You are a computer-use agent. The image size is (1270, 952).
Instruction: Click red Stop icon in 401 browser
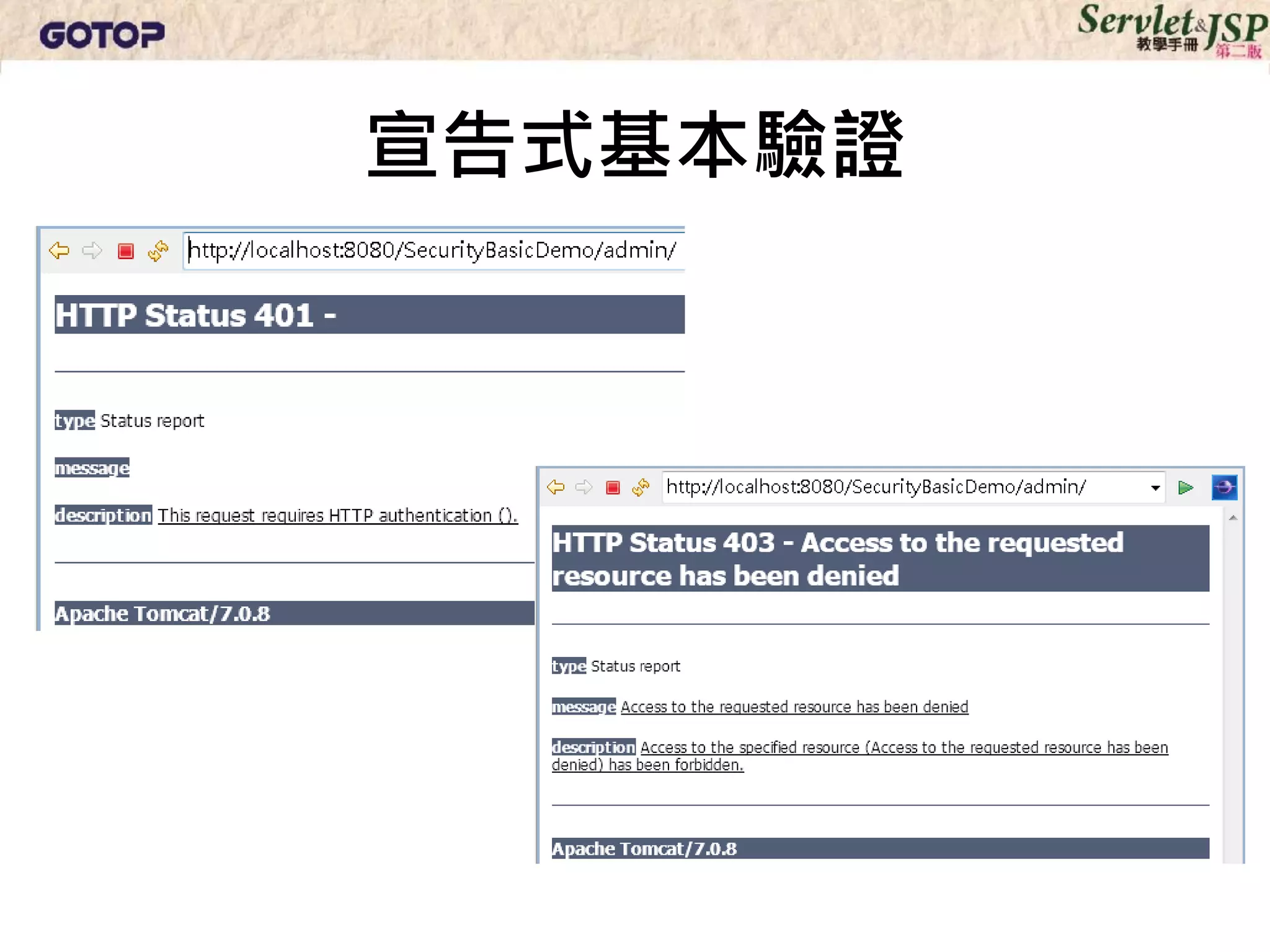click(126, 251)
